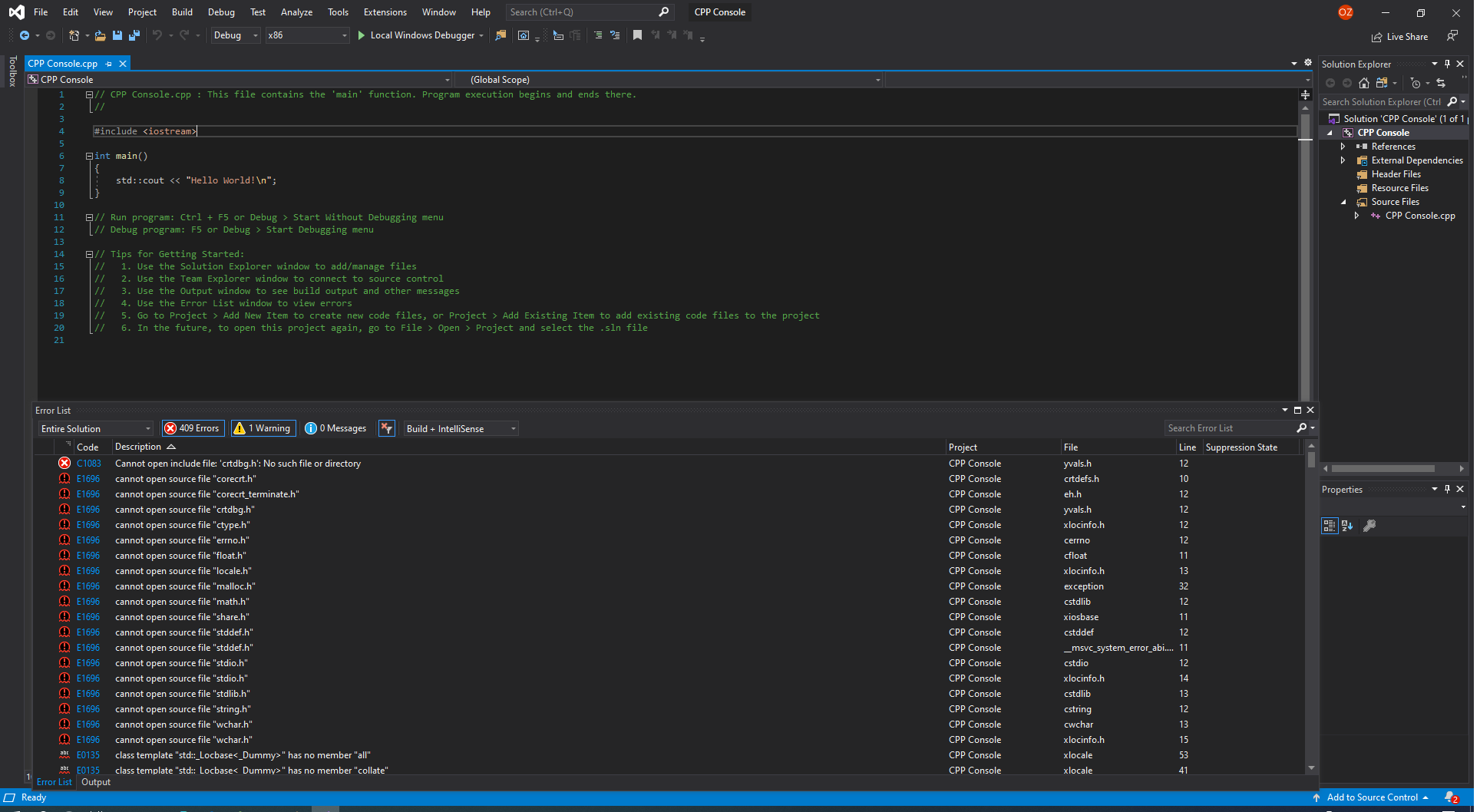Switch to the Output tab
This screenshot has width=1480, height=812.
click(x=96, y=782)
